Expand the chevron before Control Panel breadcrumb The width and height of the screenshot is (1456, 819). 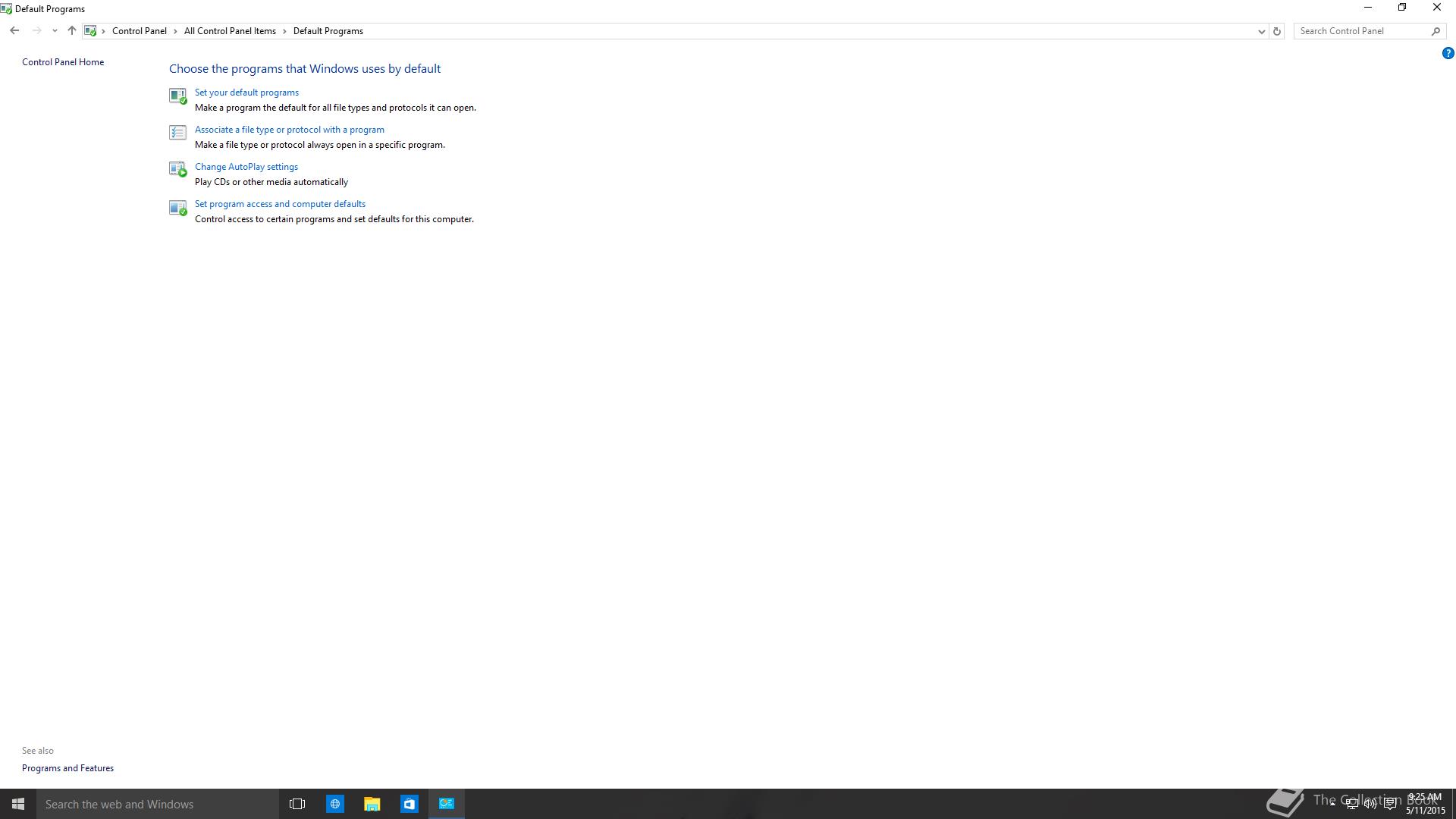point(104,31)
